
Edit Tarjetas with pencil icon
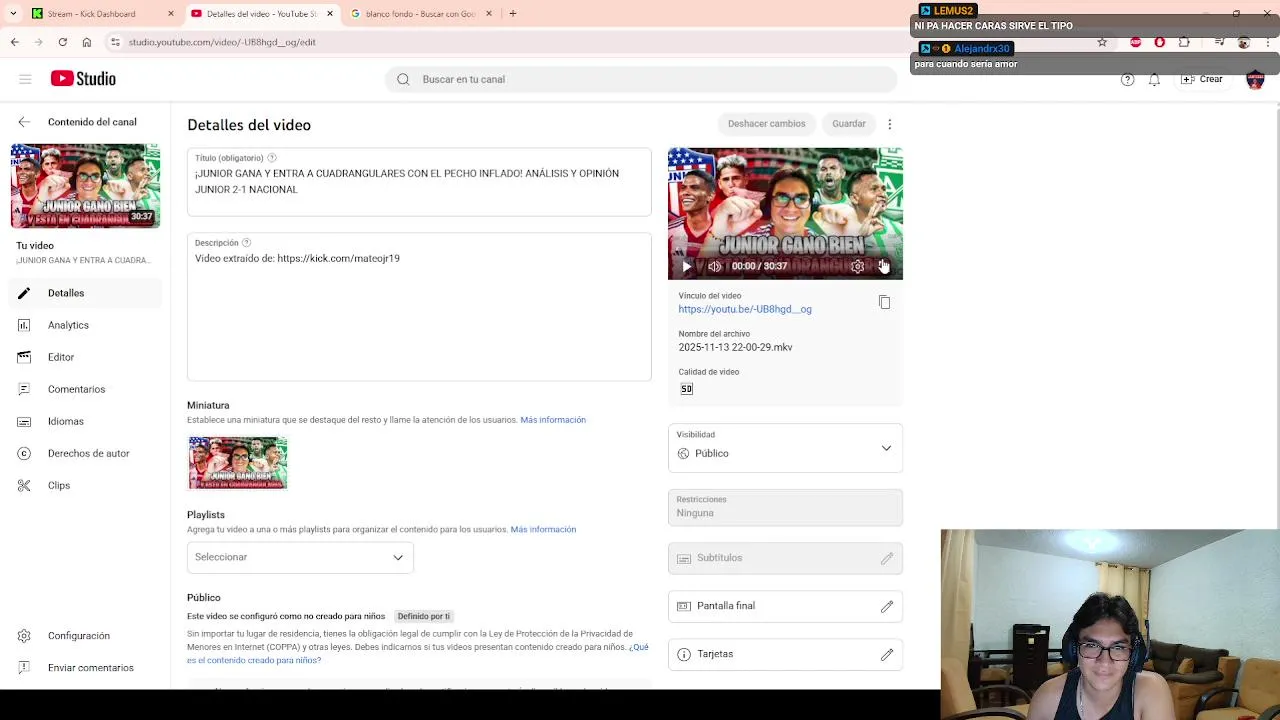[886, 654]
